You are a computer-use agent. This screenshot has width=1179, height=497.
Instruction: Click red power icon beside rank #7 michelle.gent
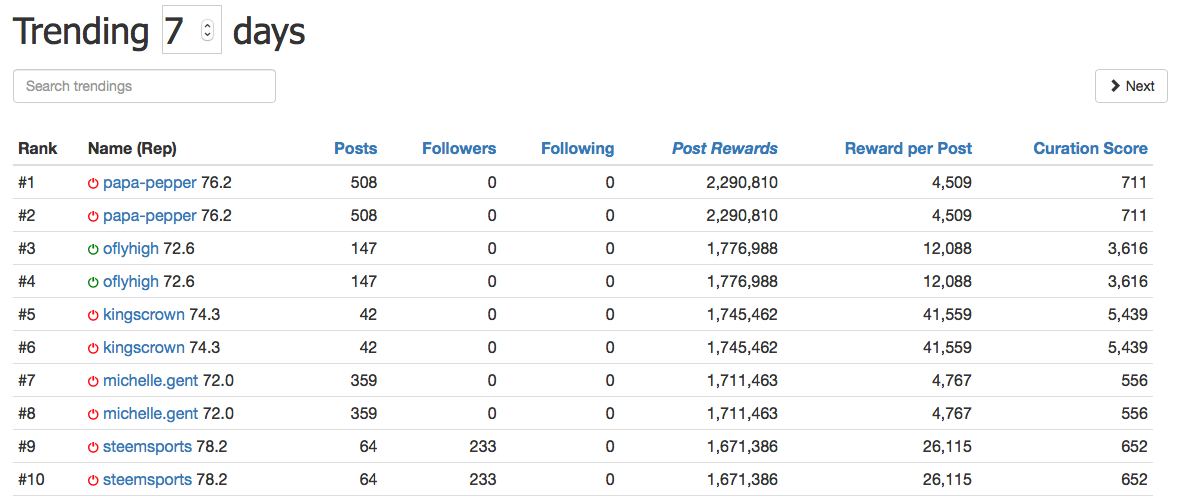tap(94, 381)
